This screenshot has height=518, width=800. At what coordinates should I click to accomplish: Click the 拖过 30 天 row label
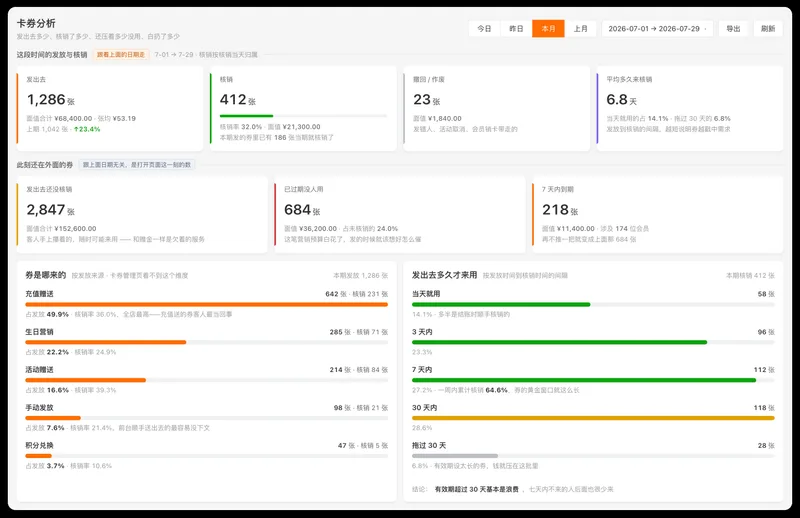coord(429,446)
